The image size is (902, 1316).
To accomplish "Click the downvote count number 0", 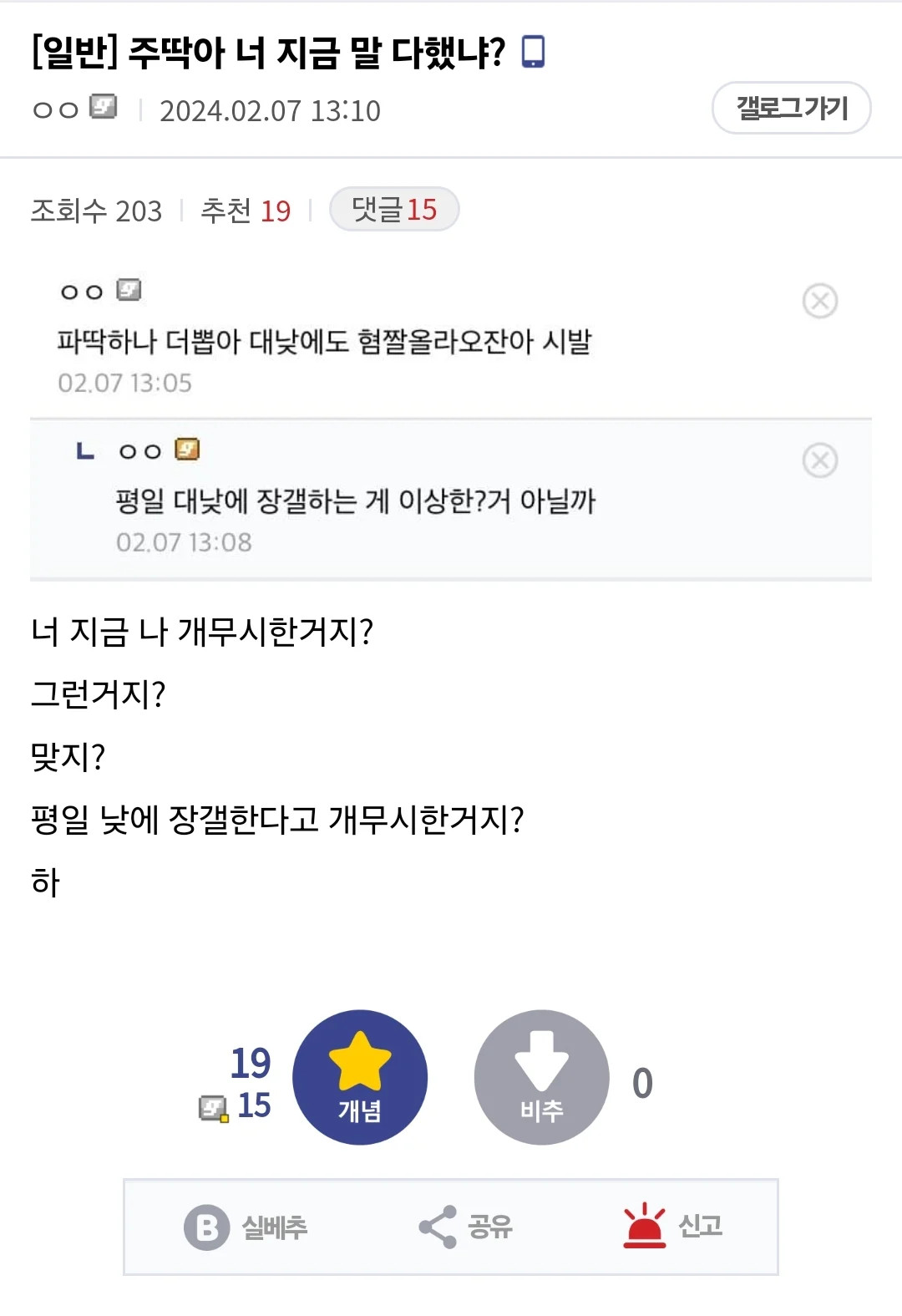I will (642, 1084).
